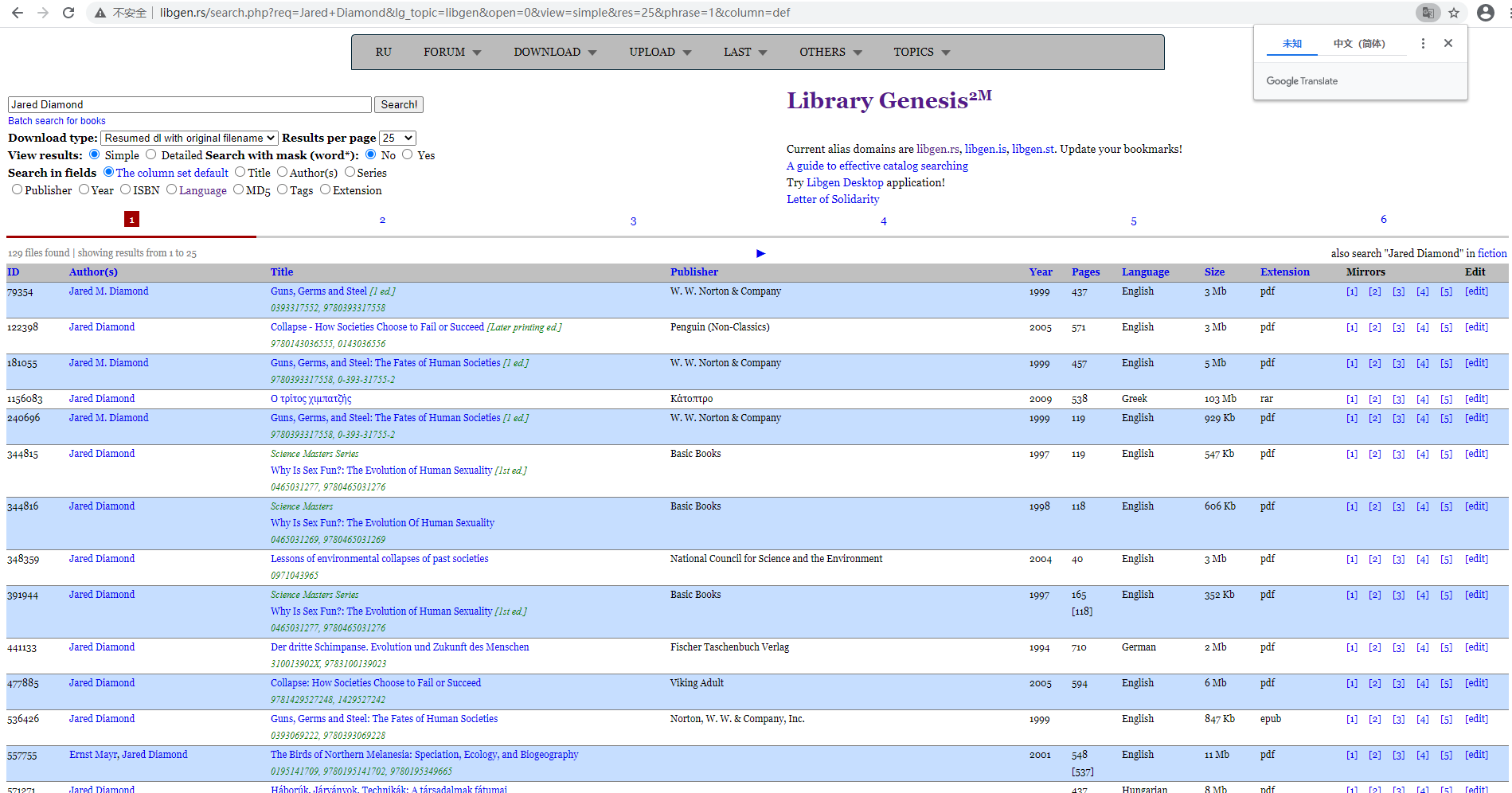
Task: Click the not-secure warning icon
Action: (100, 13)
